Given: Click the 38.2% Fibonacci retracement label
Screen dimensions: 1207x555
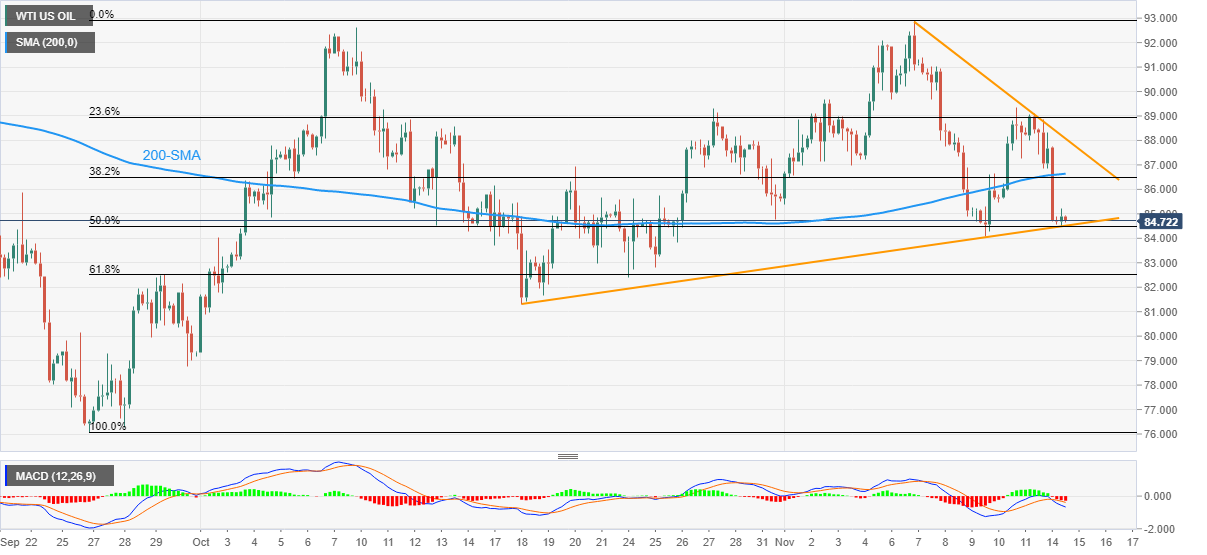Looking at the screenshot, I should click(x=104, y=172).
